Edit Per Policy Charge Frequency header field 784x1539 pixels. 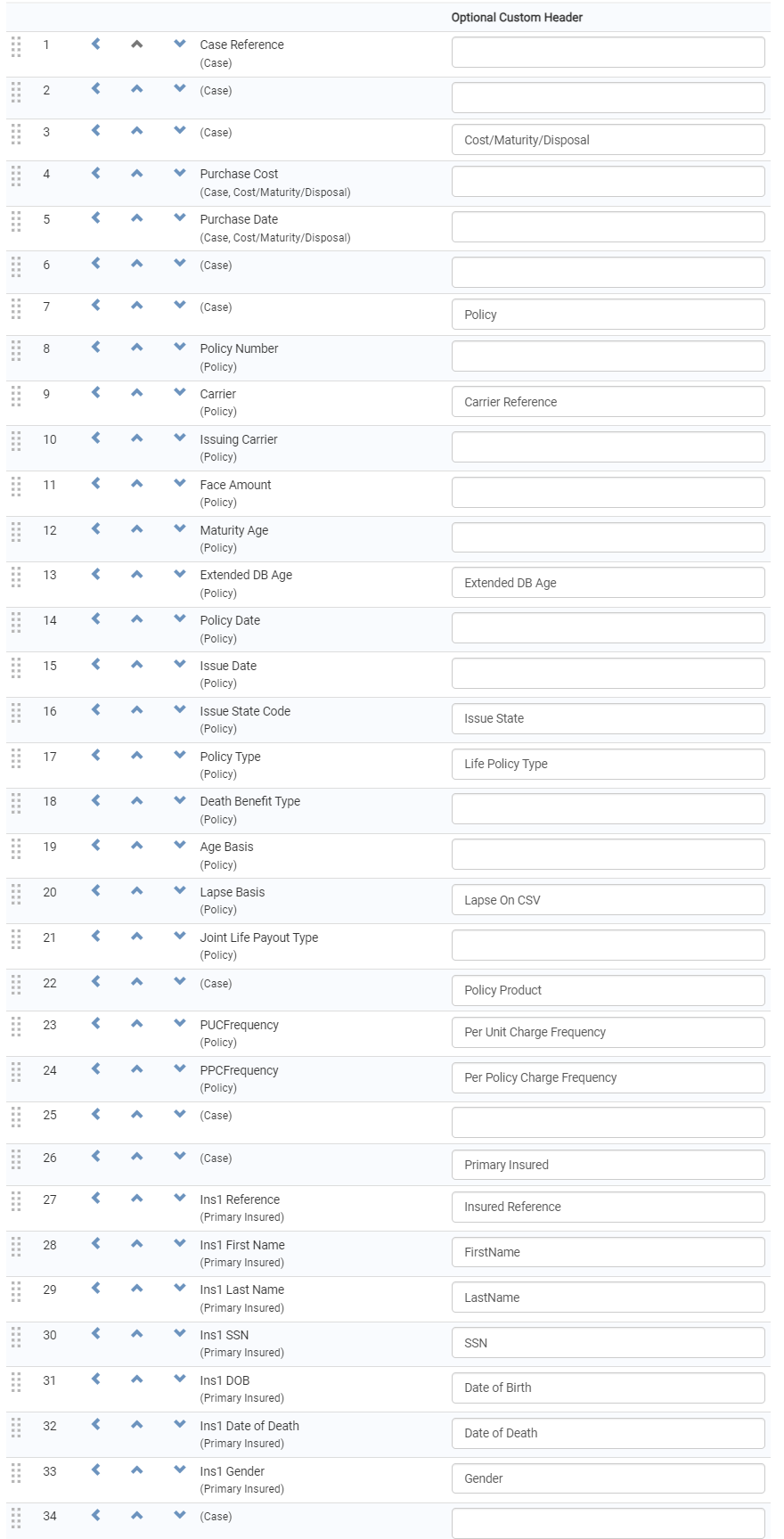click(x=608, y=1077)
